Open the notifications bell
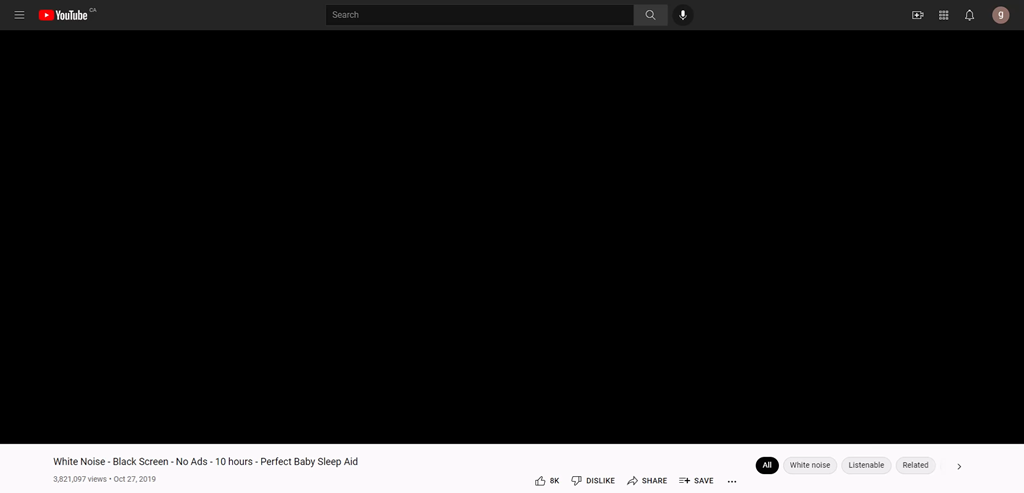The height and width of the screenshot is (493, 1024). click(969, 15)
